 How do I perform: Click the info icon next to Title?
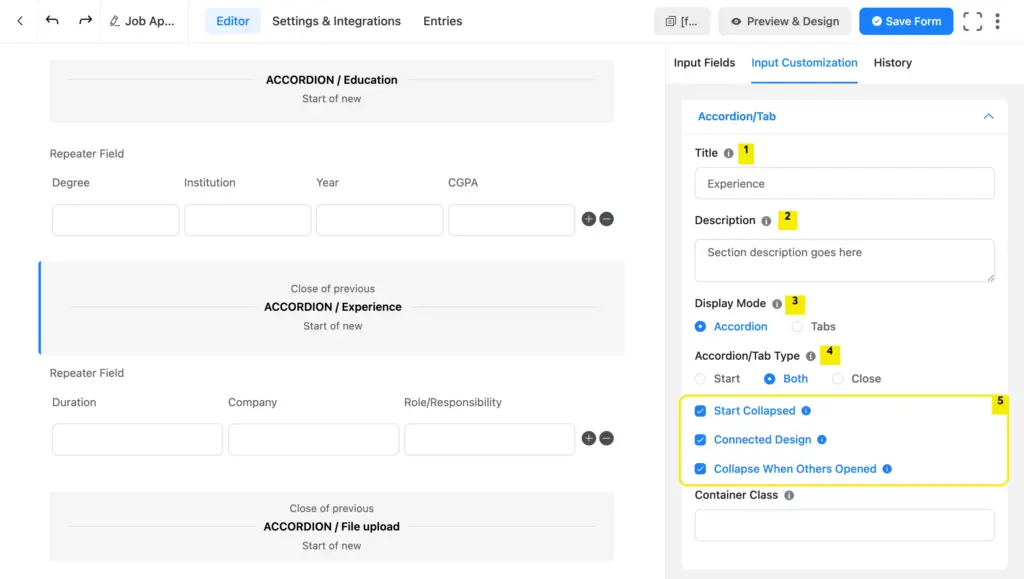point(726,153)
